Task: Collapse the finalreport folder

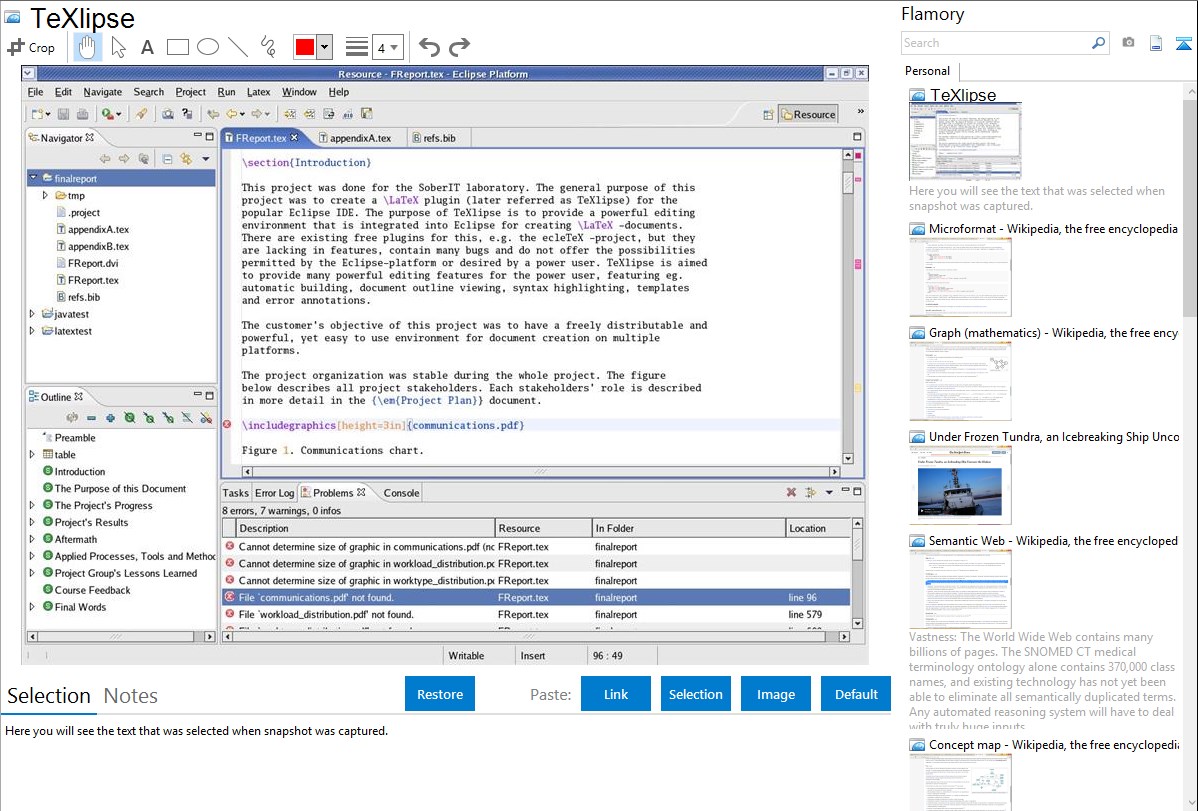Action: 34,178
